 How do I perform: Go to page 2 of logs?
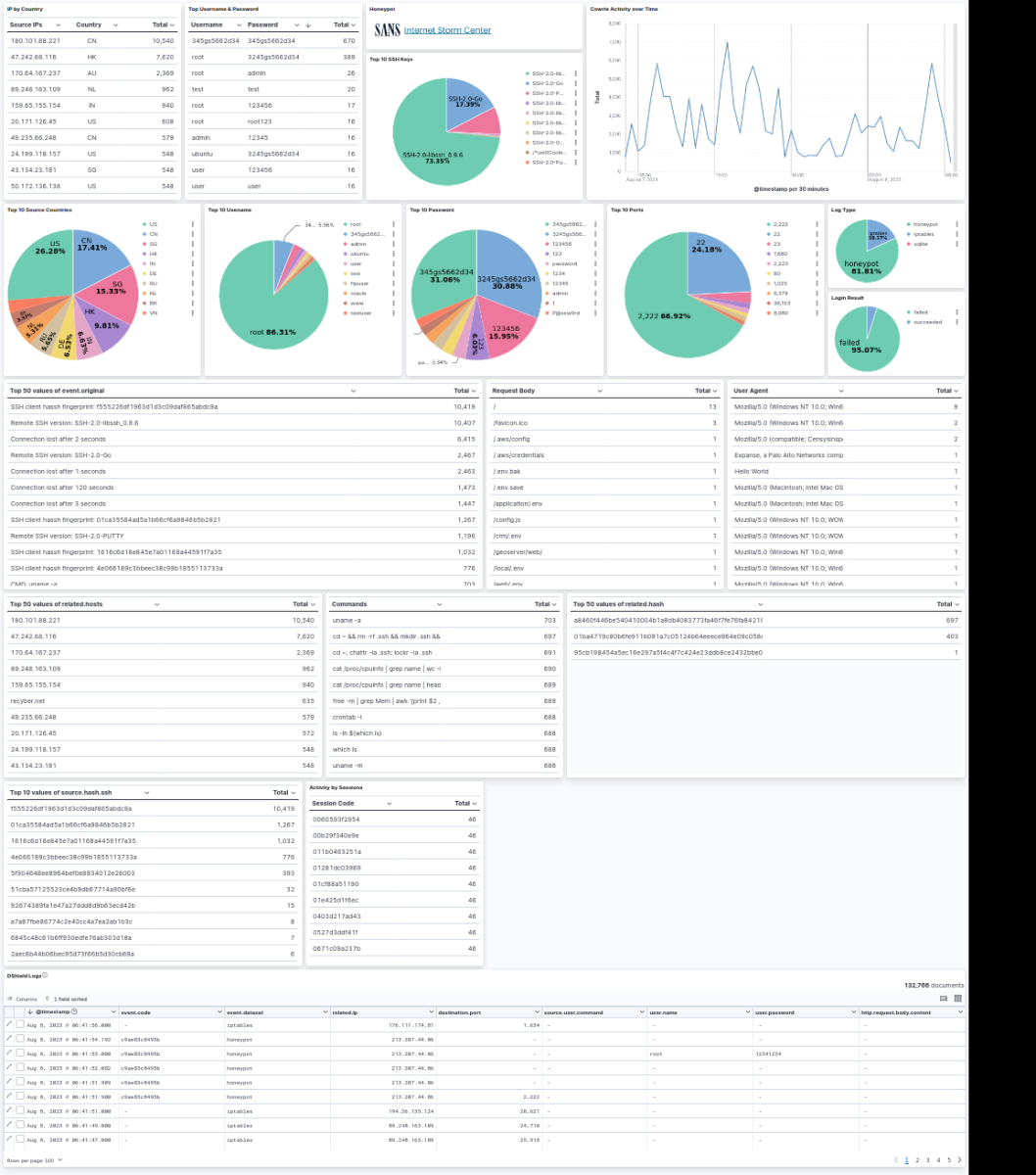(x=917, y=1159)
